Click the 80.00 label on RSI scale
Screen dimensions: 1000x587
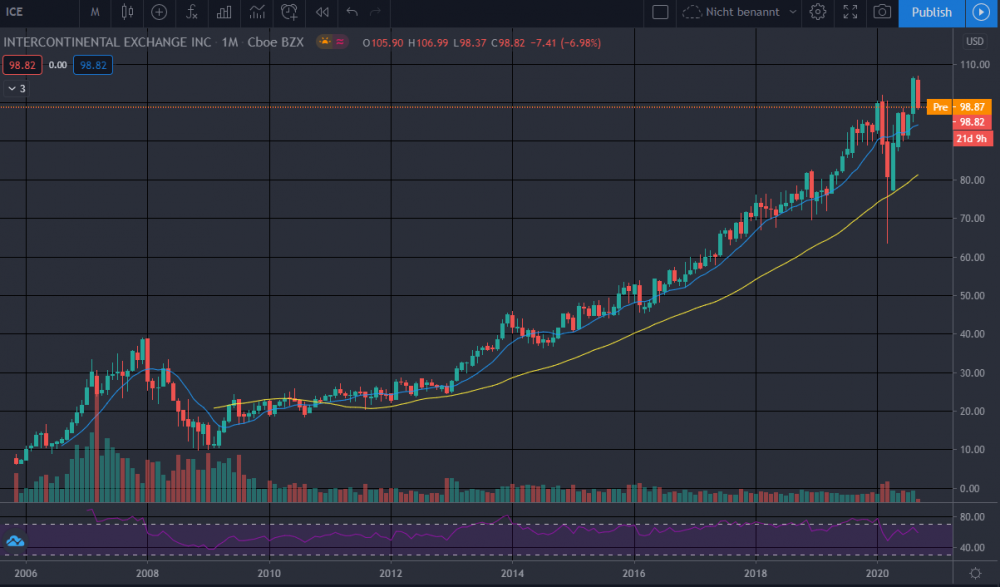coord(971,517)
